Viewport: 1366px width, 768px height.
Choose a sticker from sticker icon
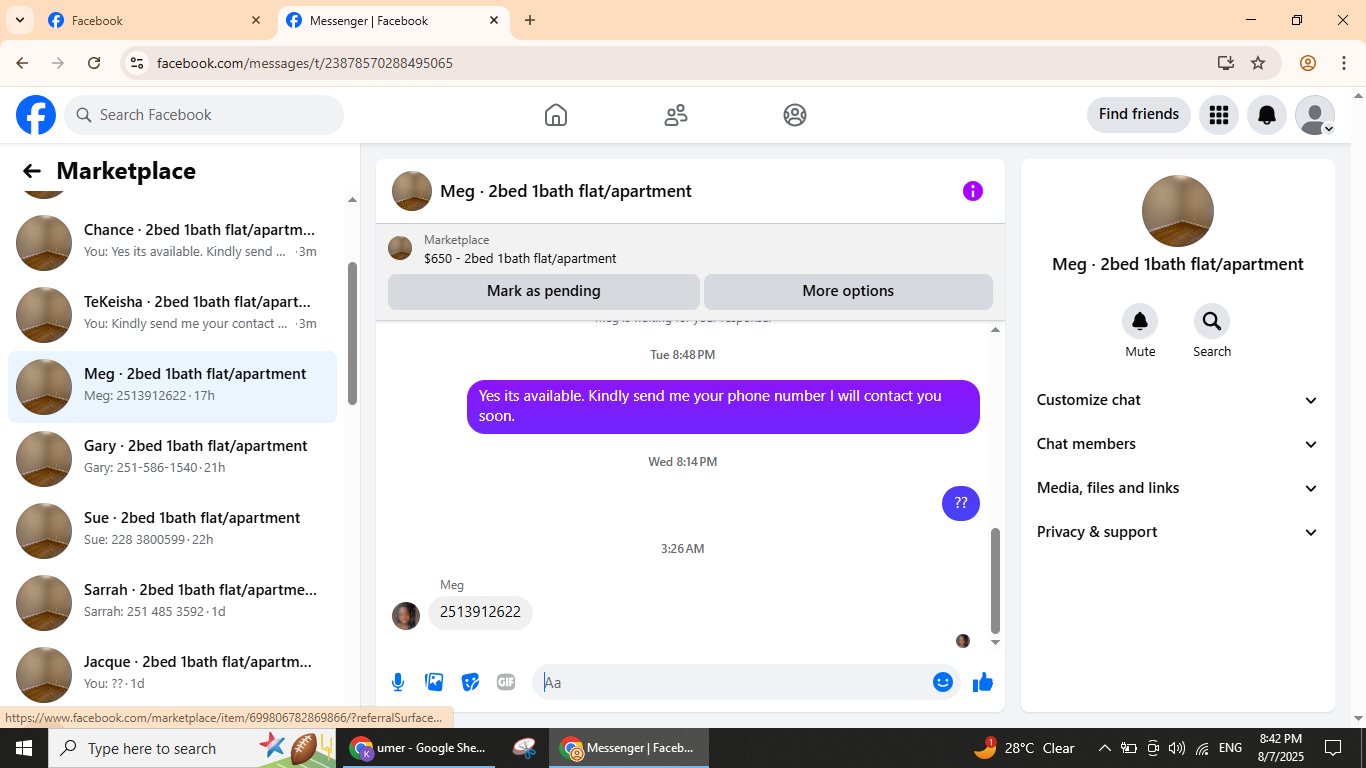[470, 682]
